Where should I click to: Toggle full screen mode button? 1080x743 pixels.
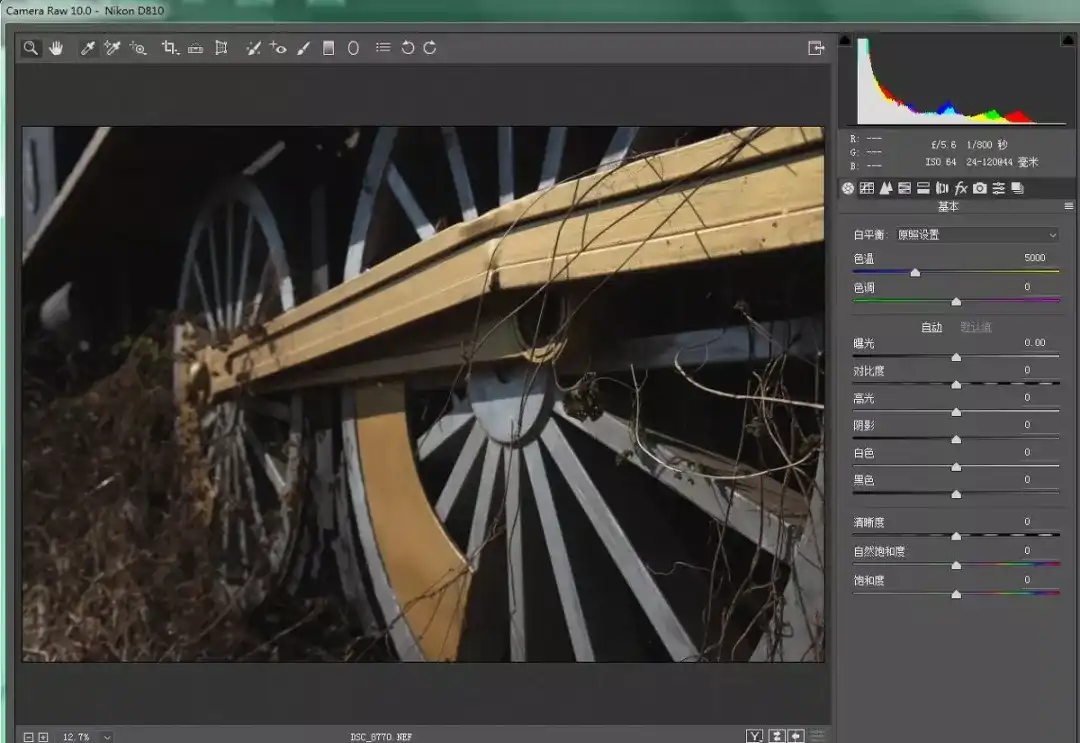tap(816, 48)
